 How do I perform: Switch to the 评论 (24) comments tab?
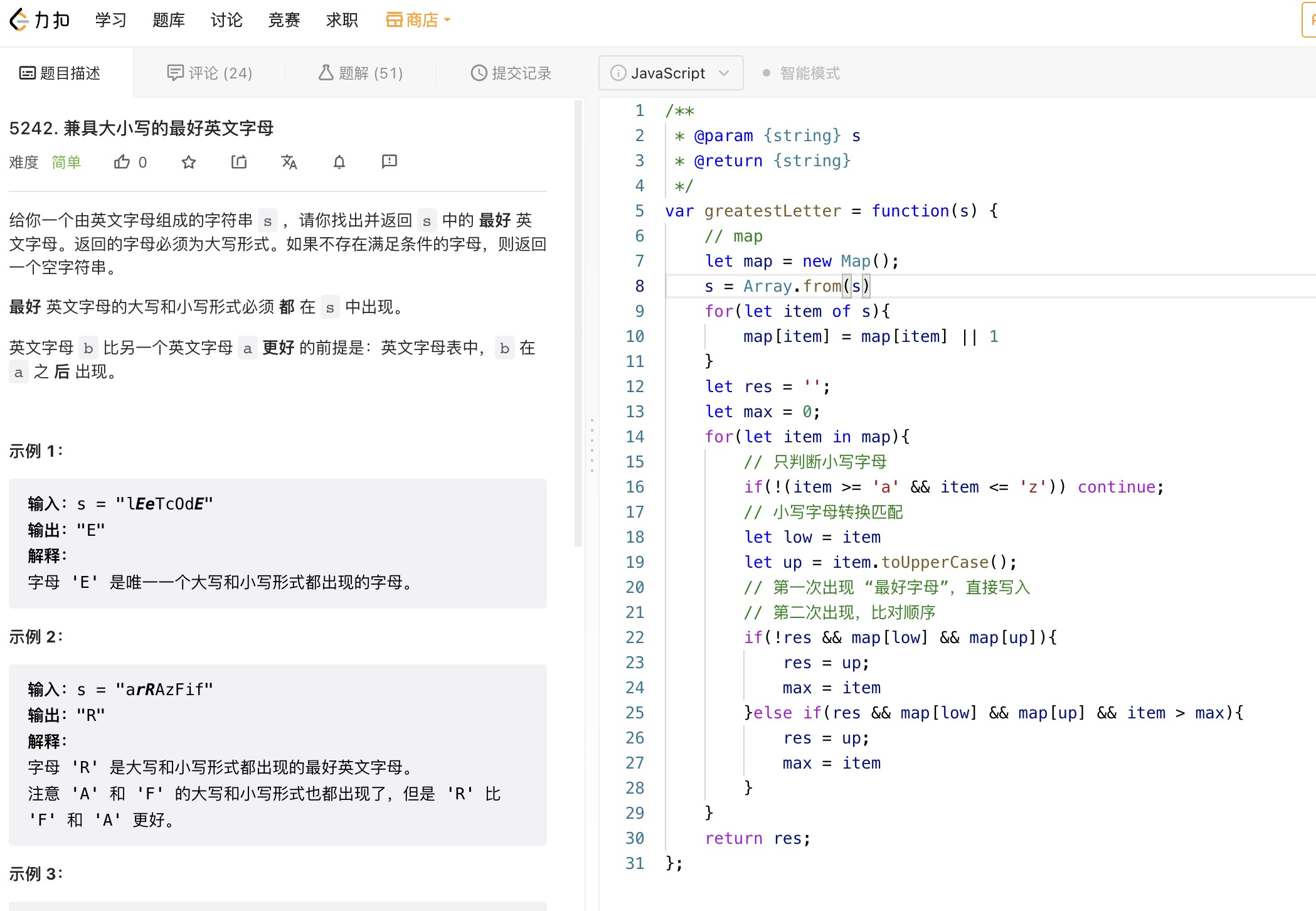(x=210, y=73)
